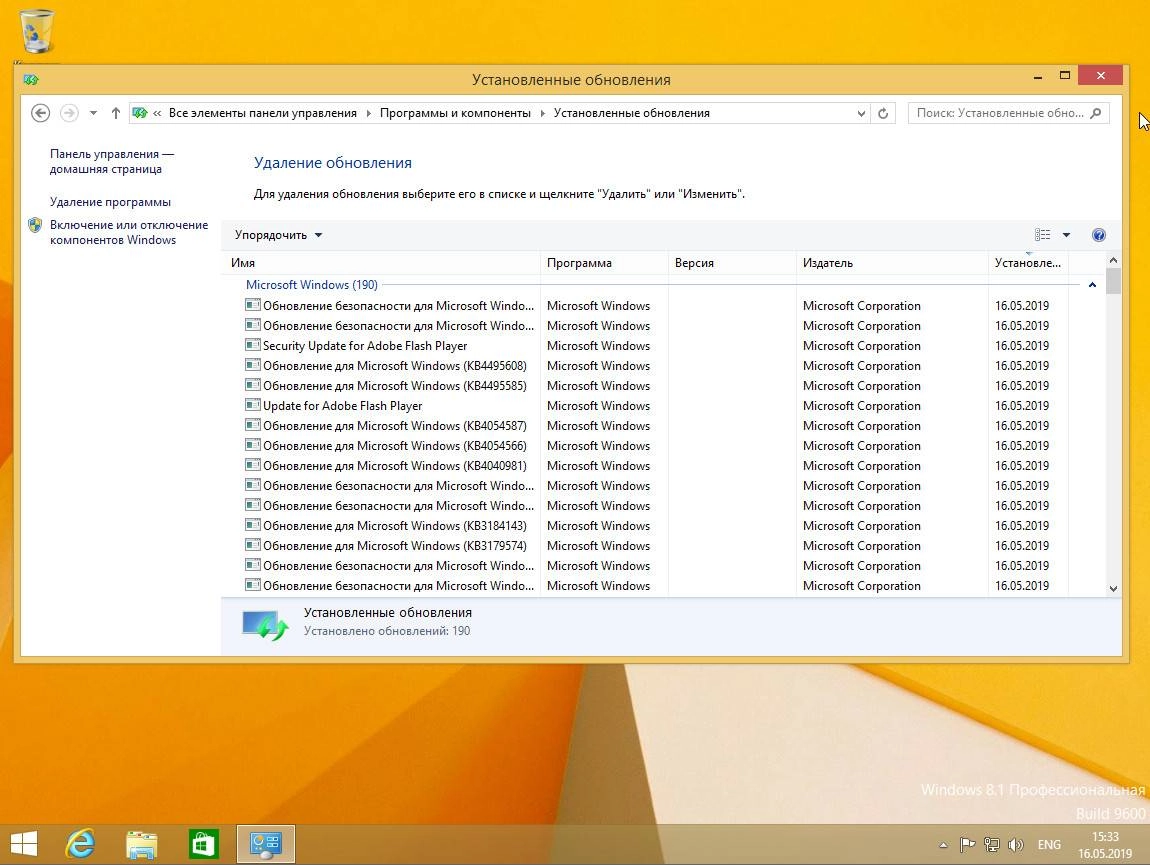
Task: Show hidden breadcrumb locations double chevron
Action: coord(157,113)
